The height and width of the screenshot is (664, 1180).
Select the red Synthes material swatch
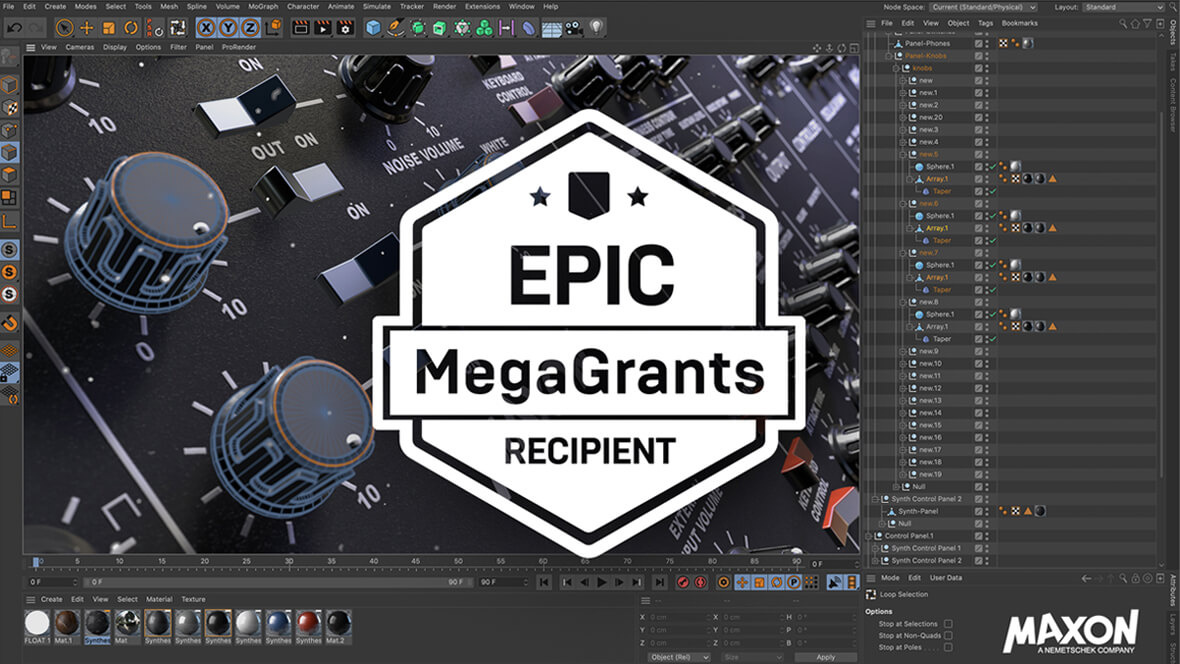click(309, 623)
